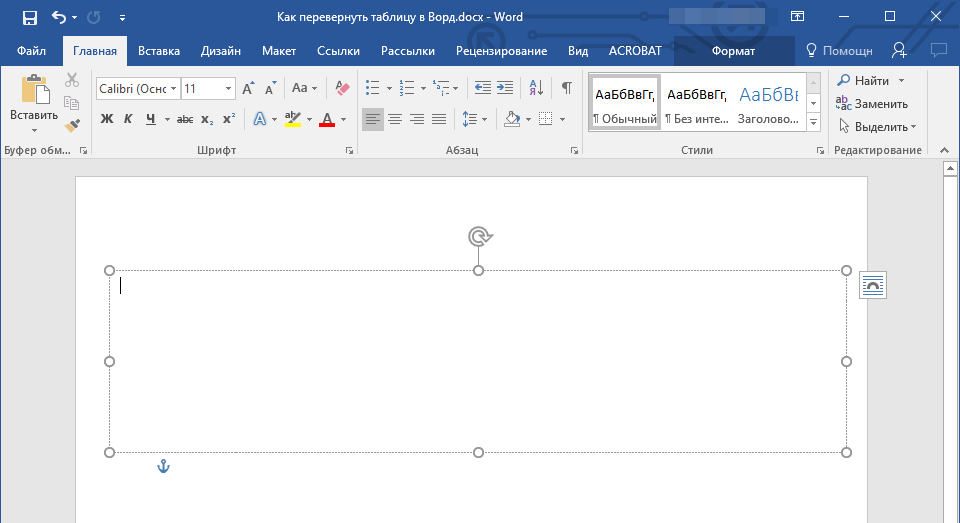Select the Заголовок style thumbnail
This screenshot has width=960, height=523.
click(x=768, y=105)
